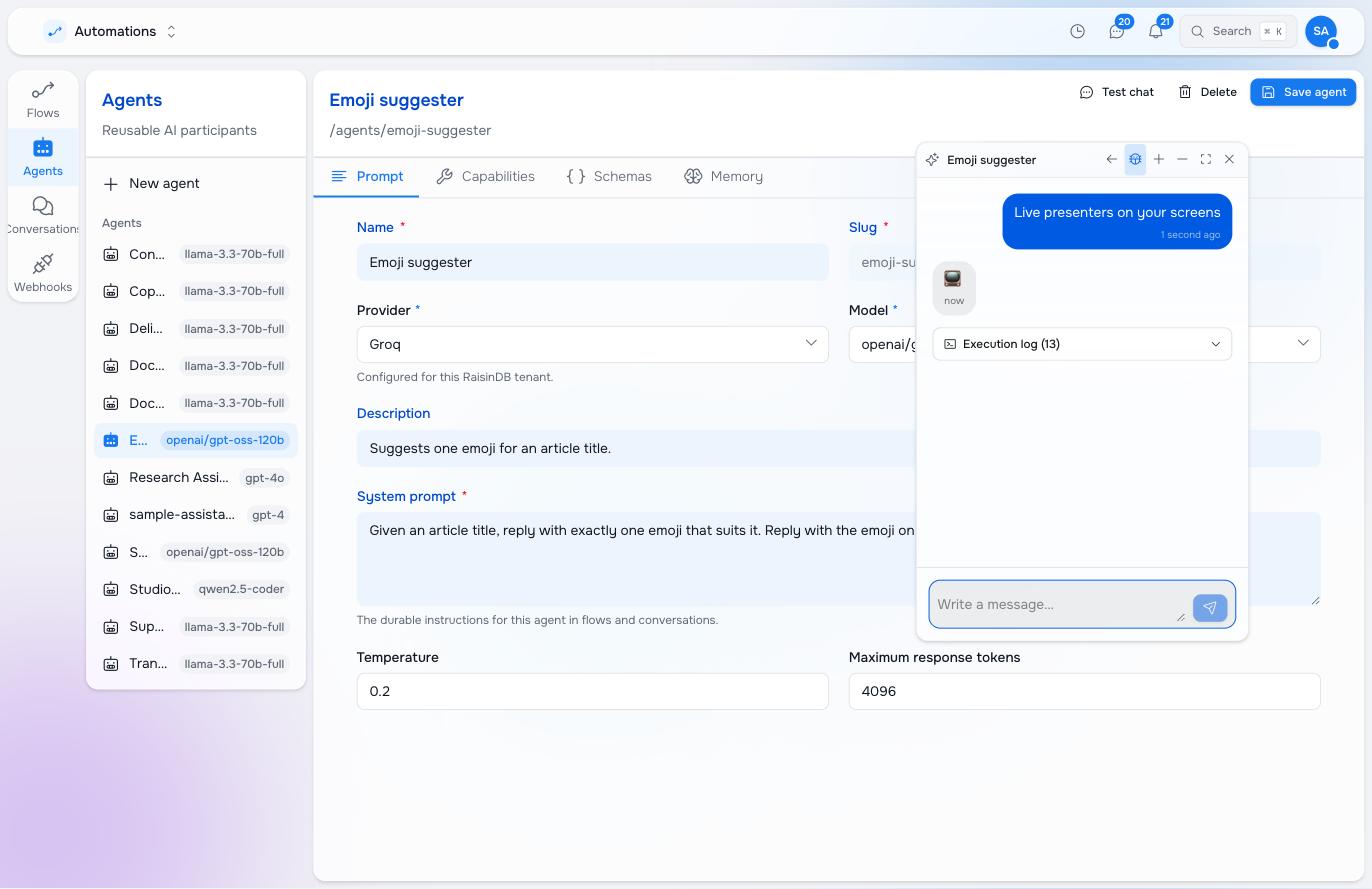Open notifications bell with 21 badge
This screenshot has width=1372, height=889.
click(x=1155, y=31)
